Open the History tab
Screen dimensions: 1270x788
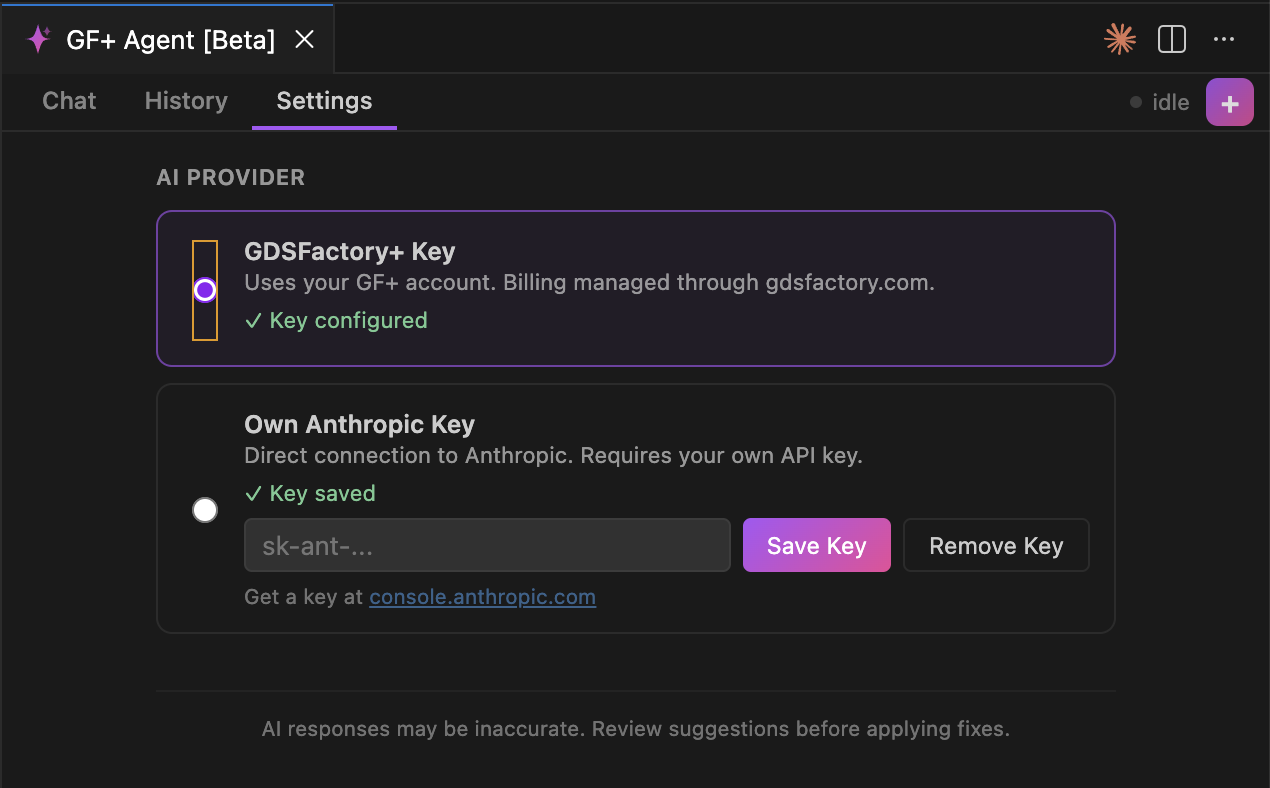click(185, 101)
